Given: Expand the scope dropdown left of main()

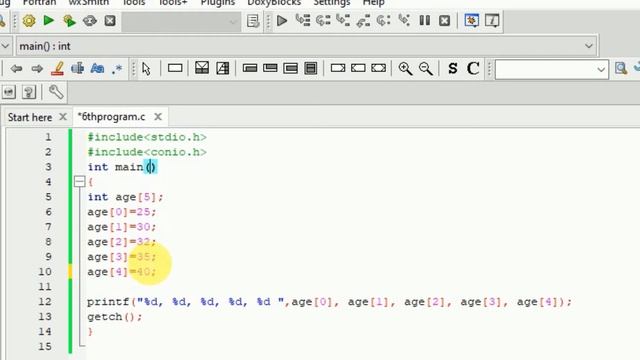Looking at the screenshot, I should 5,46.
